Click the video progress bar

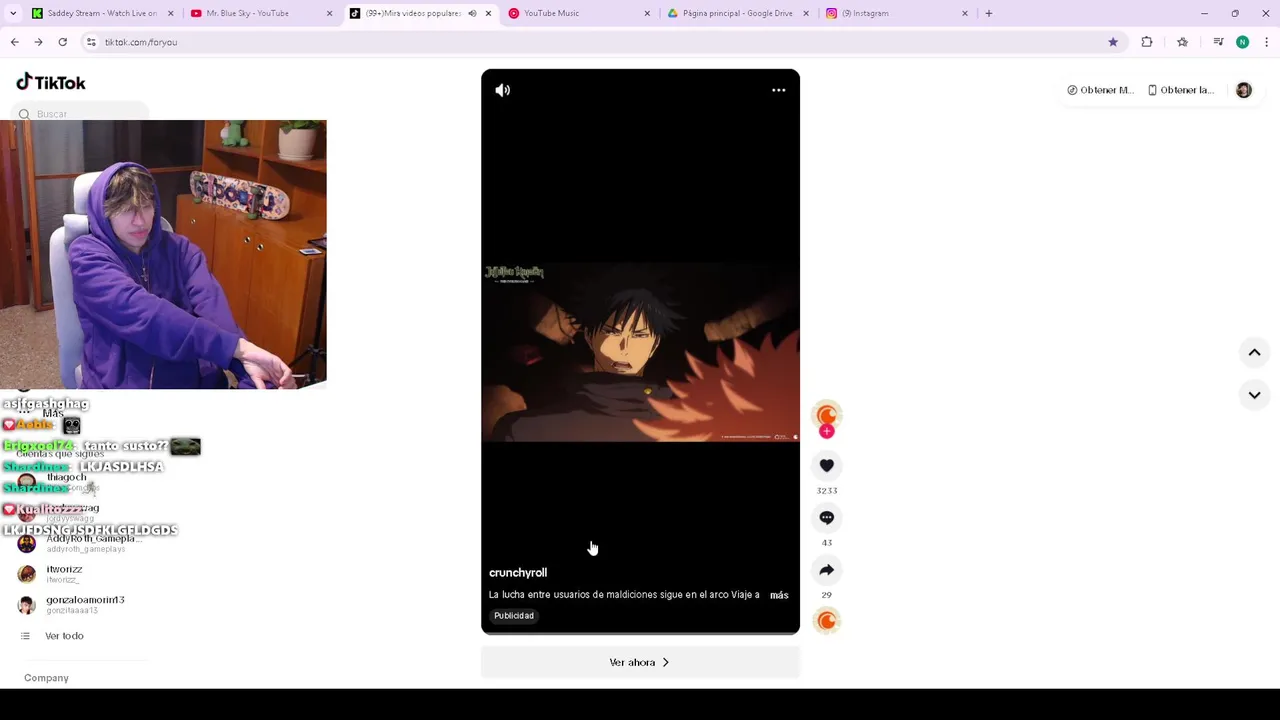pos(640,633)
